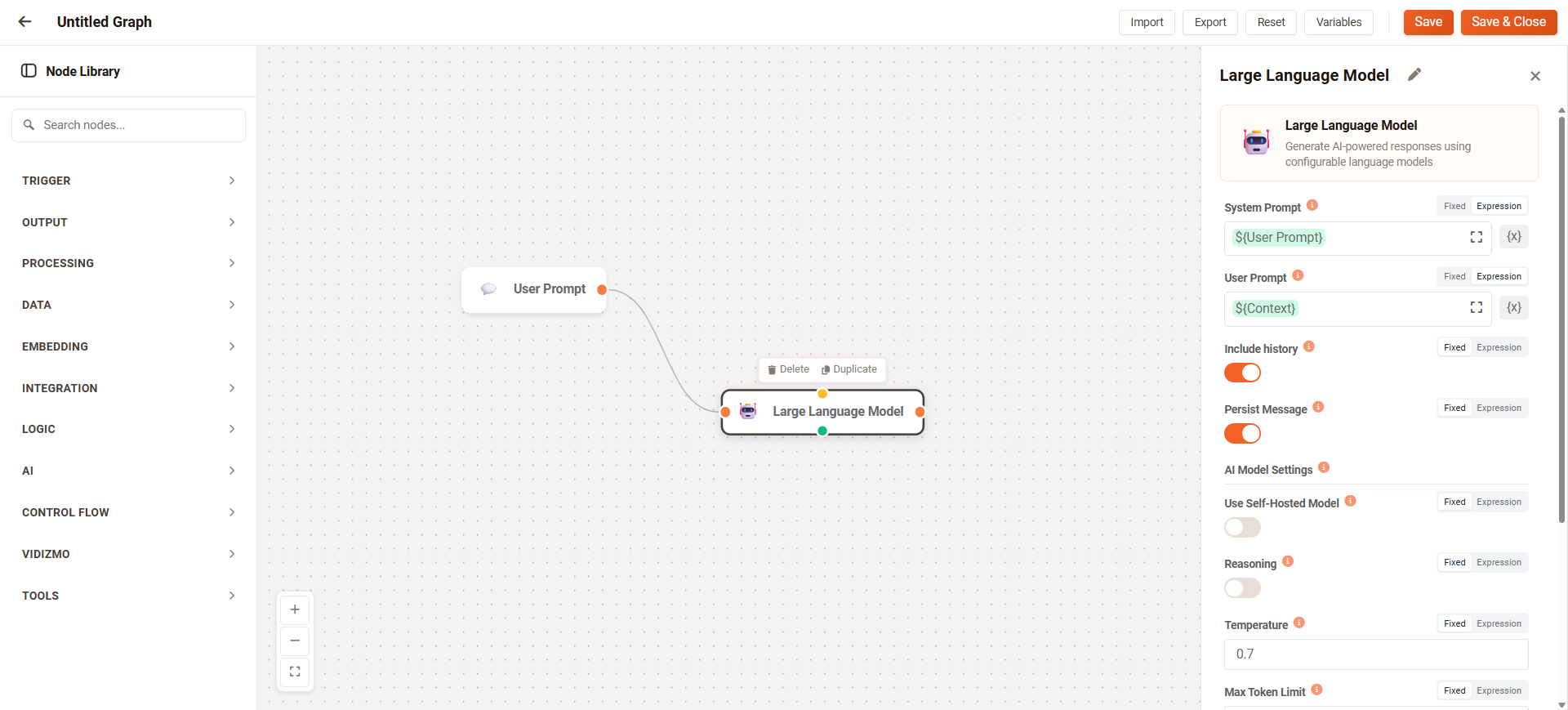Expand System Prompt field to fullscreen editor
Viewport: 1568px width, 710px height.
pos(1477,237)
